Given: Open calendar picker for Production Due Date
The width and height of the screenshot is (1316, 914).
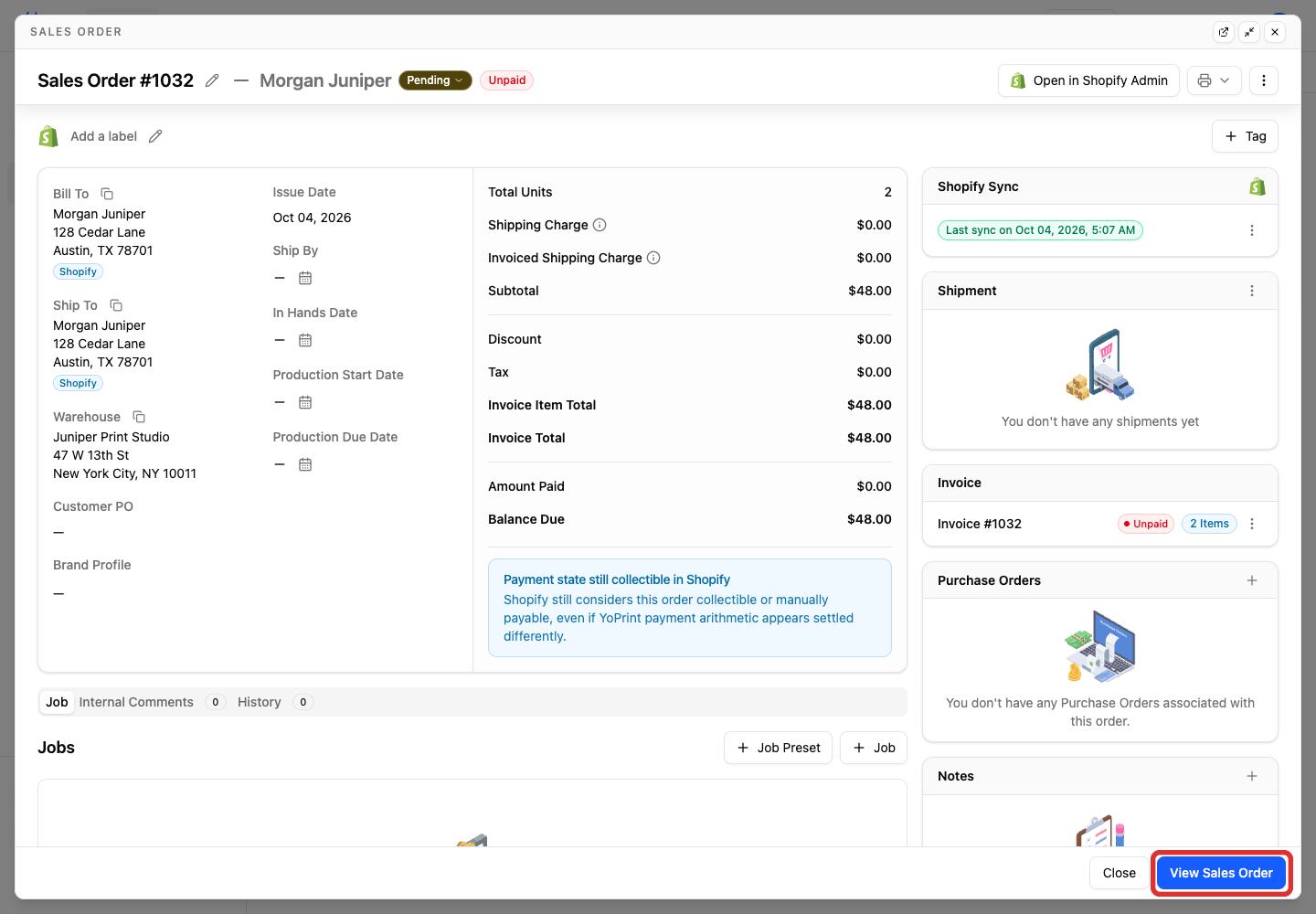Looking at the screenshot, I should (x=305, y=464).
